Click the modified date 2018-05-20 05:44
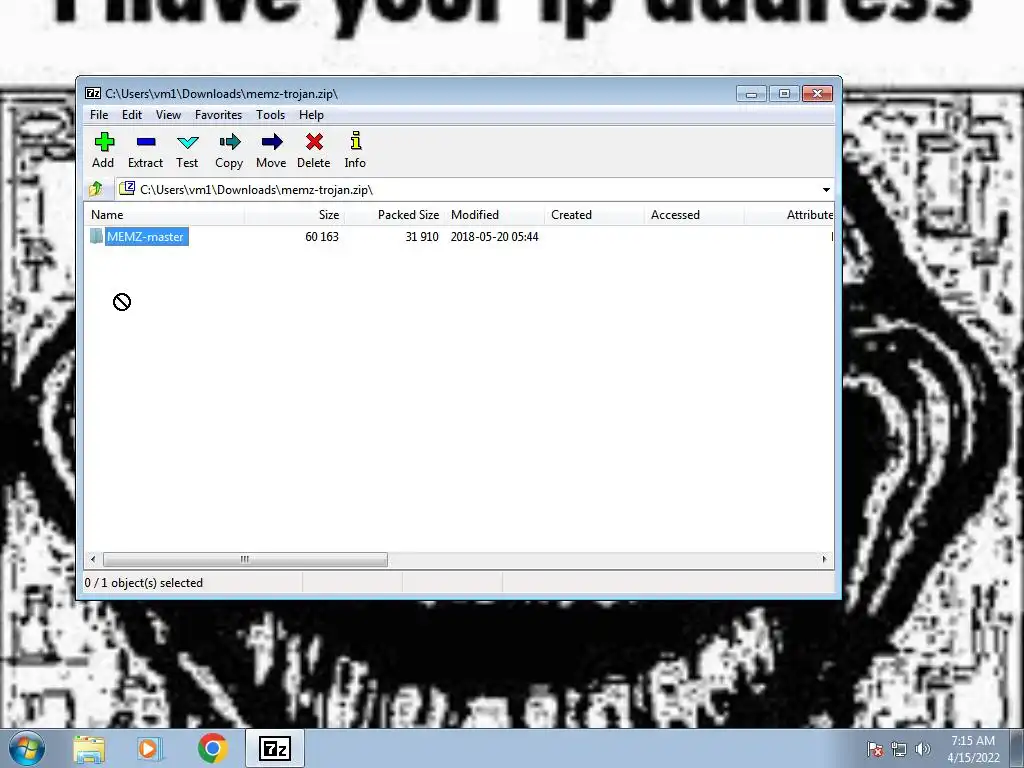Image resolution: width=1024 pixels, height=768 pixels. (x=494, y=236)
